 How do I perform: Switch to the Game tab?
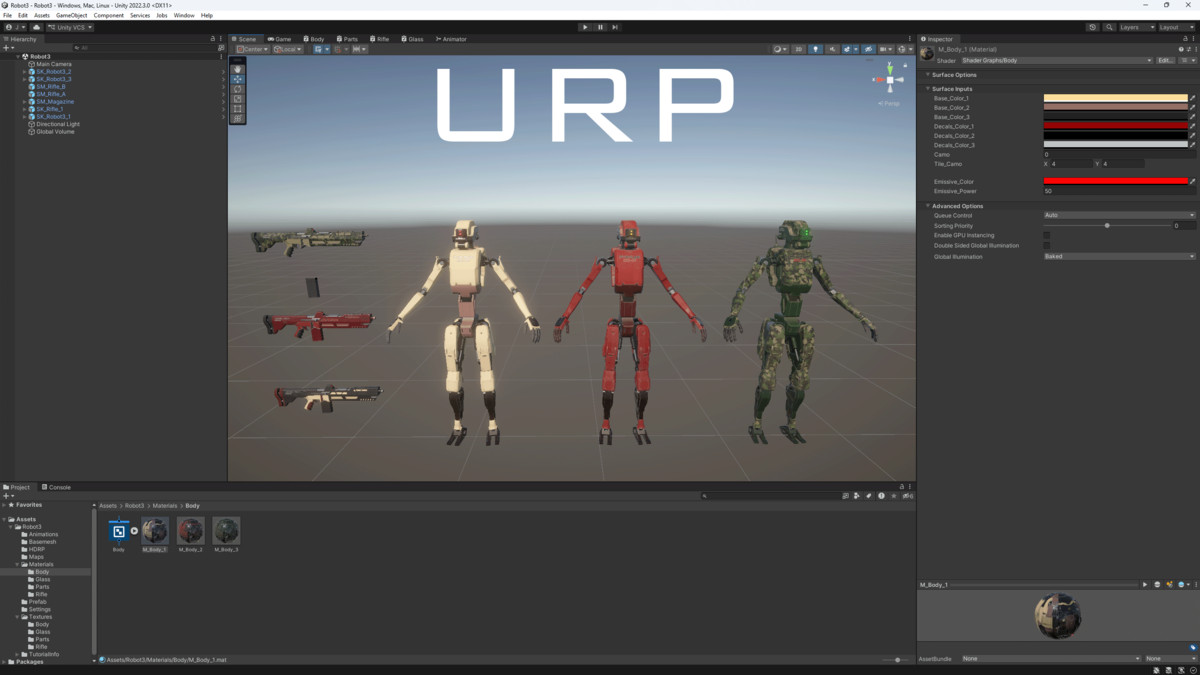(x=279, y=39)
